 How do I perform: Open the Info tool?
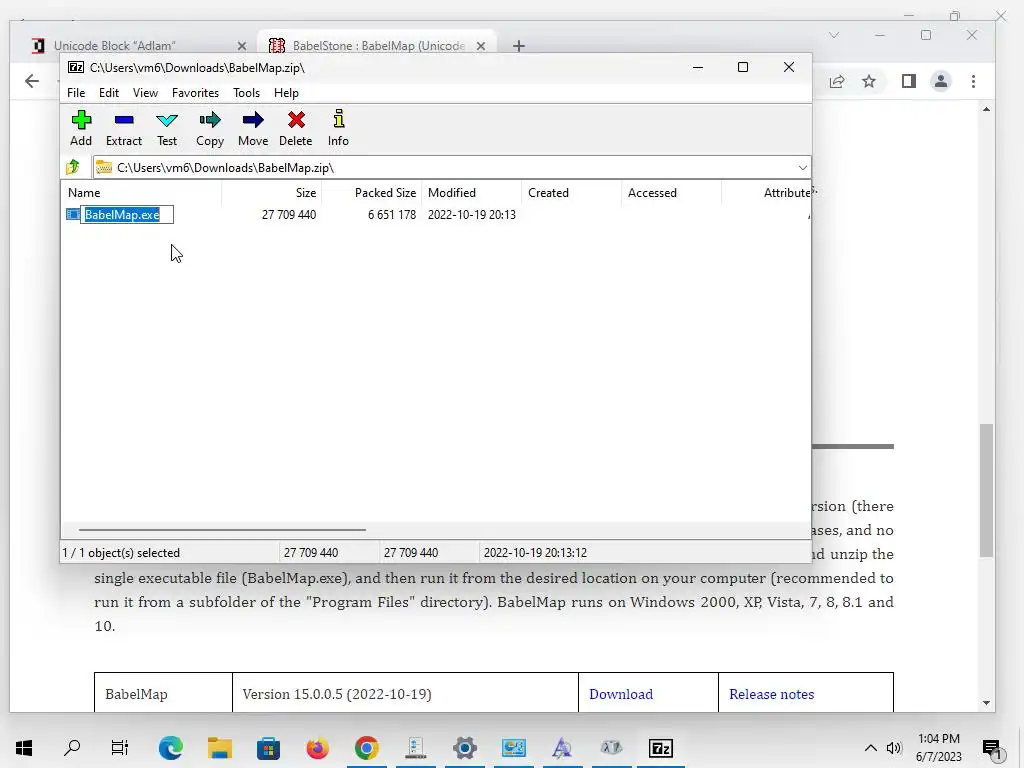tap(338, 128)
